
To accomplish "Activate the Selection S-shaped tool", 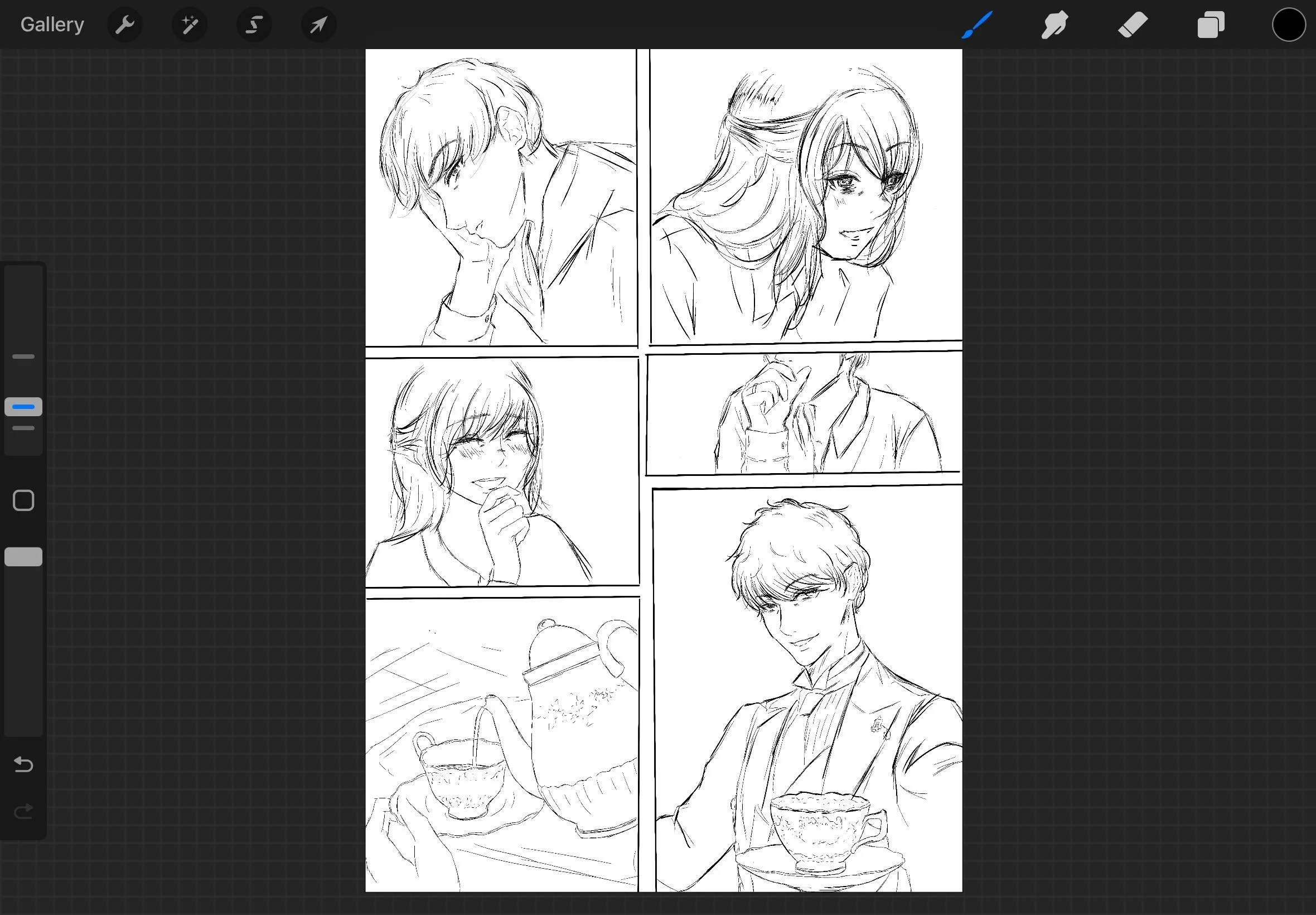I will coord(254,25).
